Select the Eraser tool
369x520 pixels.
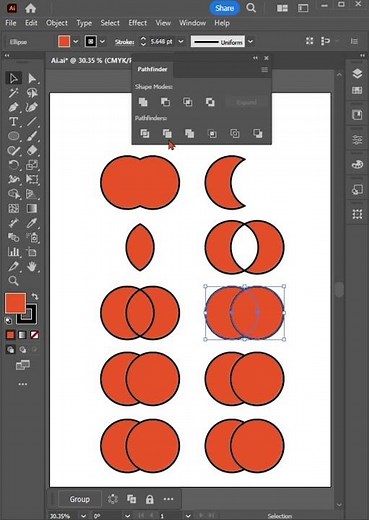tap(32, 151)
